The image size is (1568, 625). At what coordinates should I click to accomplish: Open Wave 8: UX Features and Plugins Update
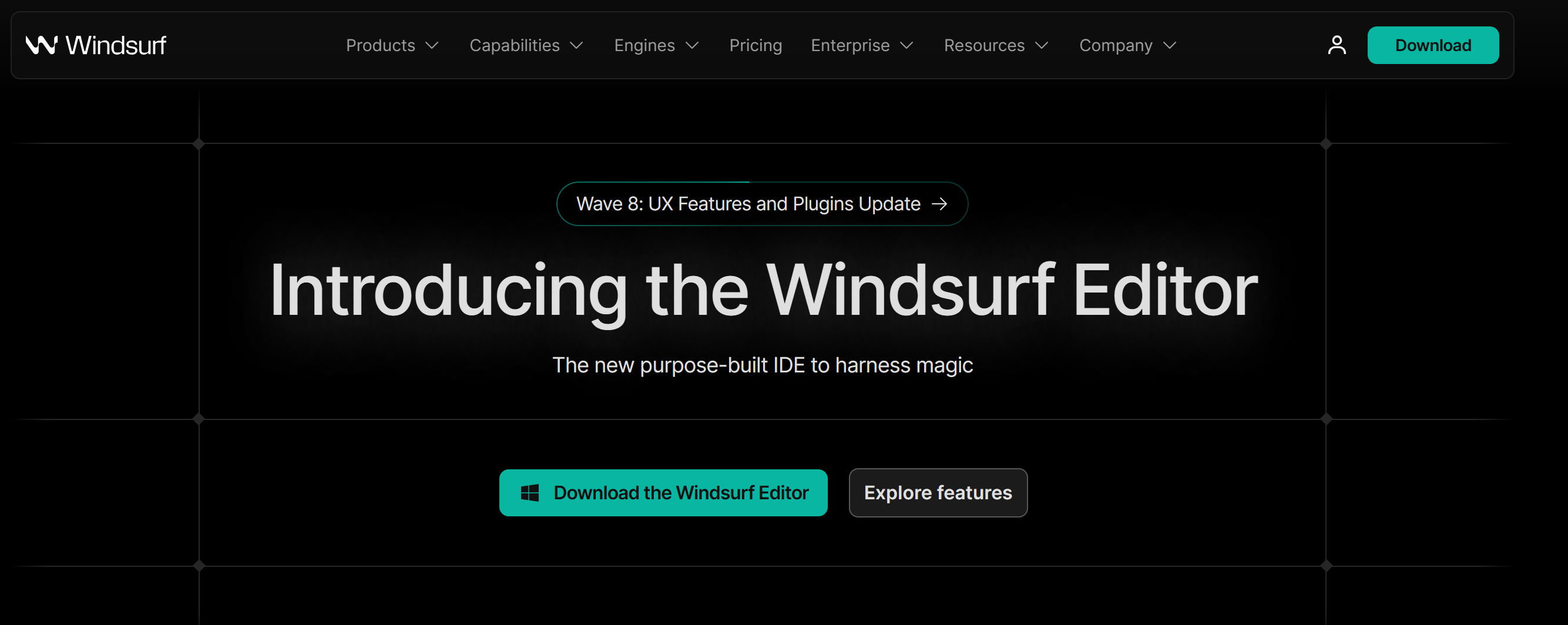pyautogui.click(x=761, y=204)
